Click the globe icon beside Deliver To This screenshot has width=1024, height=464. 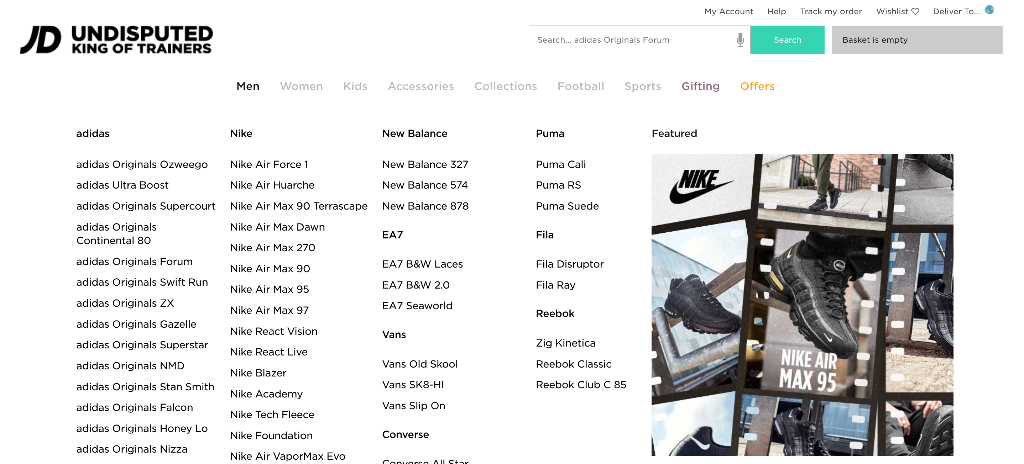[x=989, y=10]
